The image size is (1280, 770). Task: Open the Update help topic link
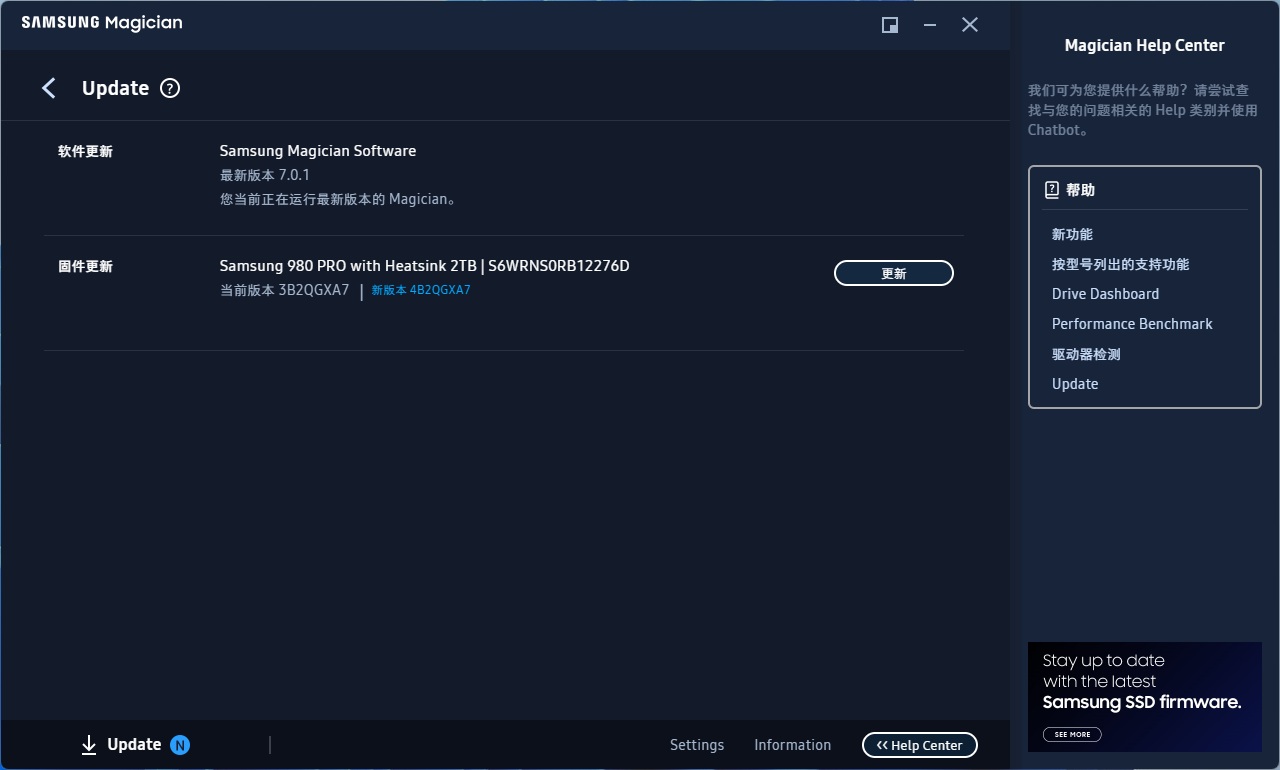[1075, 384]
